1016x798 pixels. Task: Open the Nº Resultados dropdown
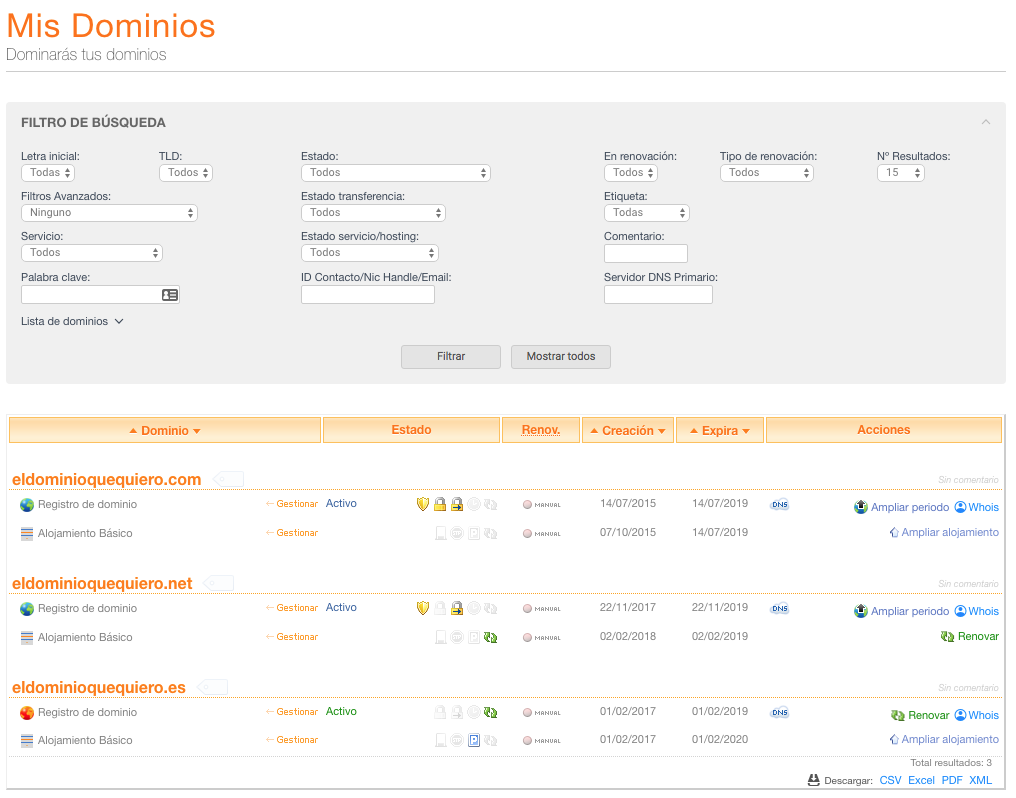tap(901, 173)
